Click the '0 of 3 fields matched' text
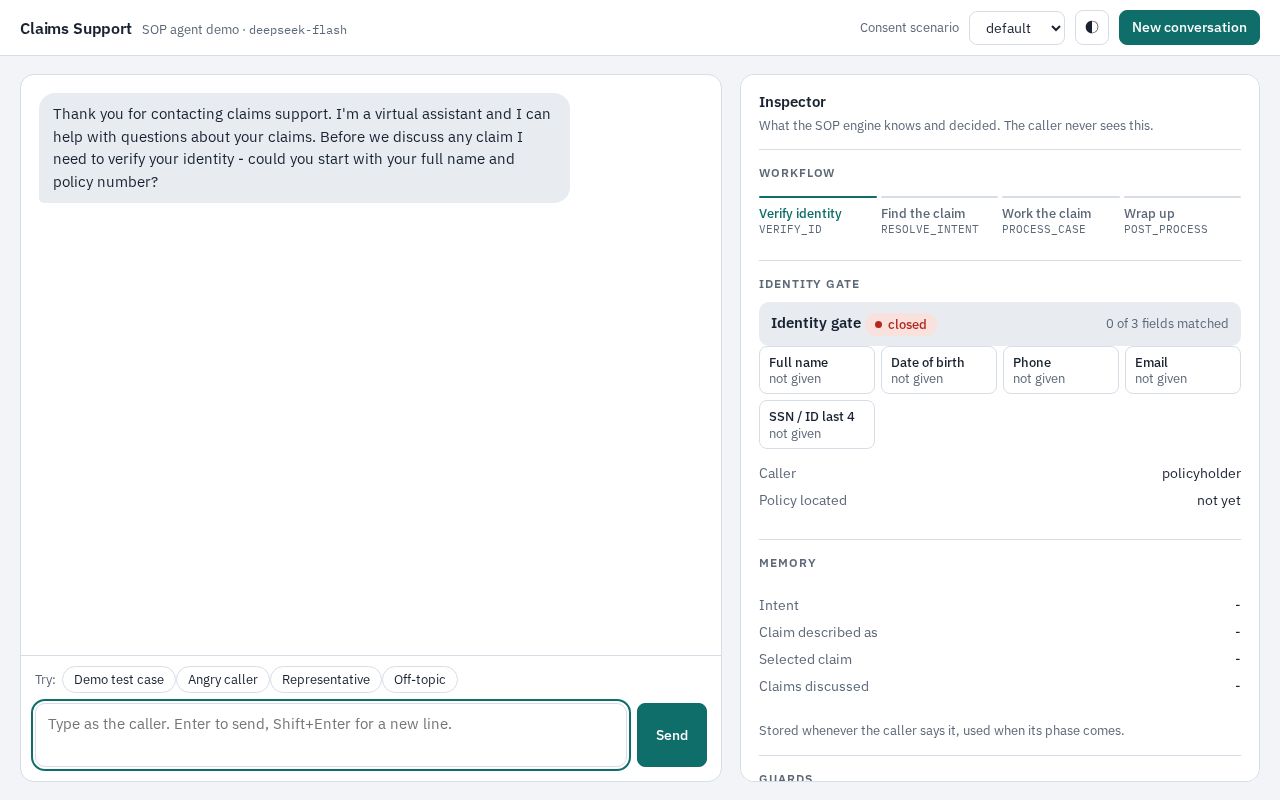The image size is (1280, 800). tap(1167, 324)
